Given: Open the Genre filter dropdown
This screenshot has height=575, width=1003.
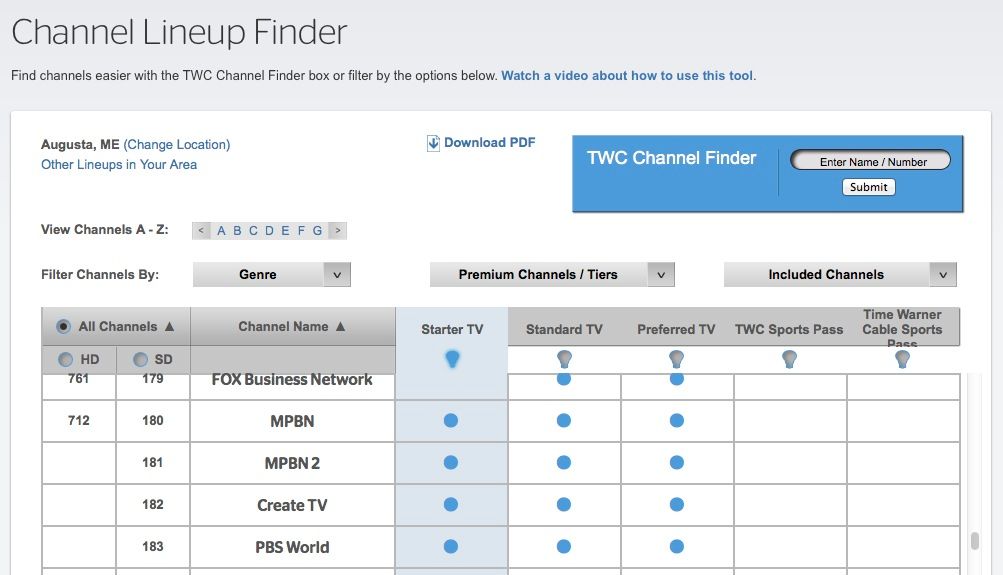Looking at the screenshot, I should coord(272,274).
